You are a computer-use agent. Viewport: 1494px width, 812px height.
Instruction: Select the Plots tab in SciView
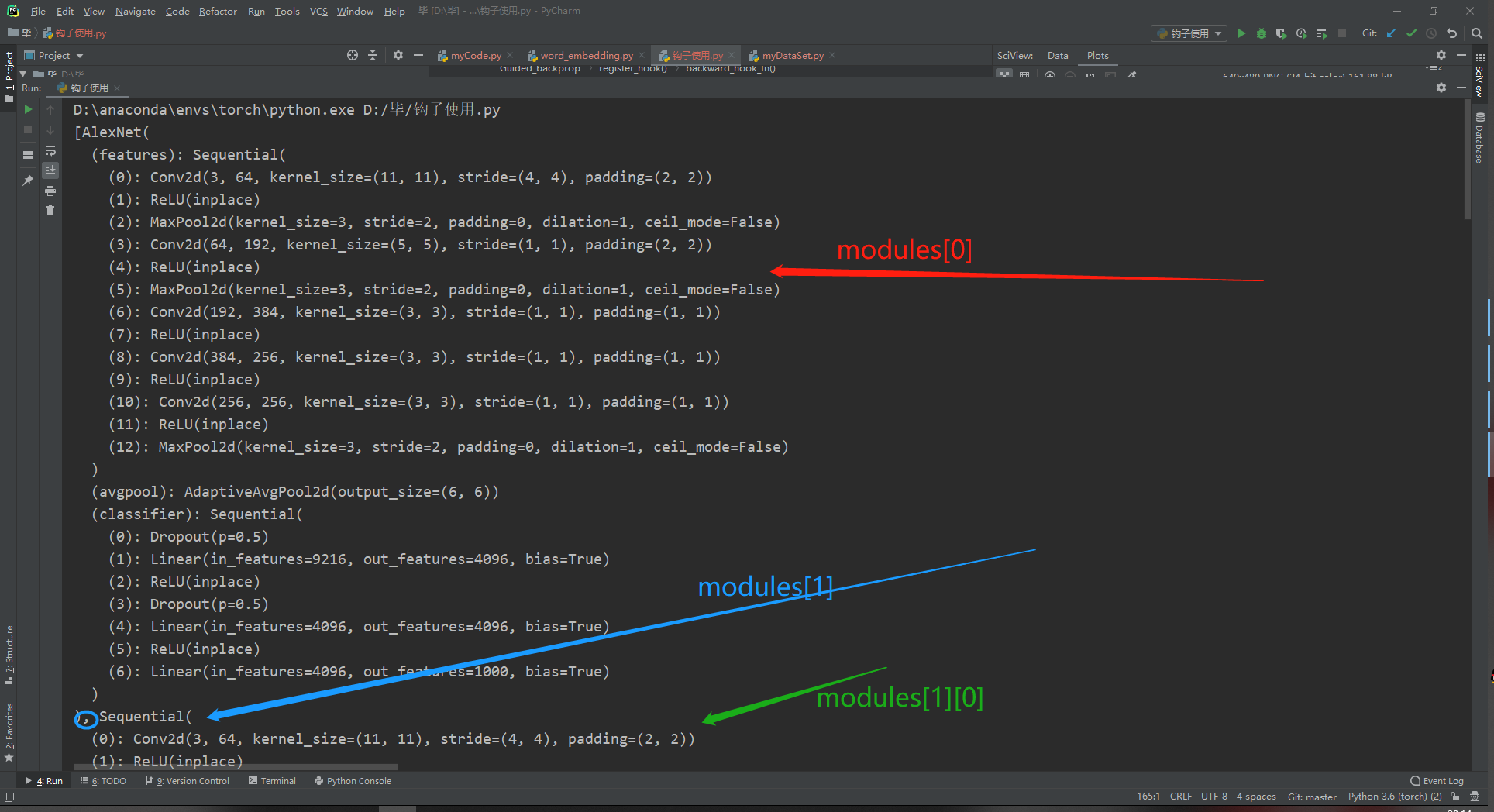pyautogui.click(x=1097, y=55)
